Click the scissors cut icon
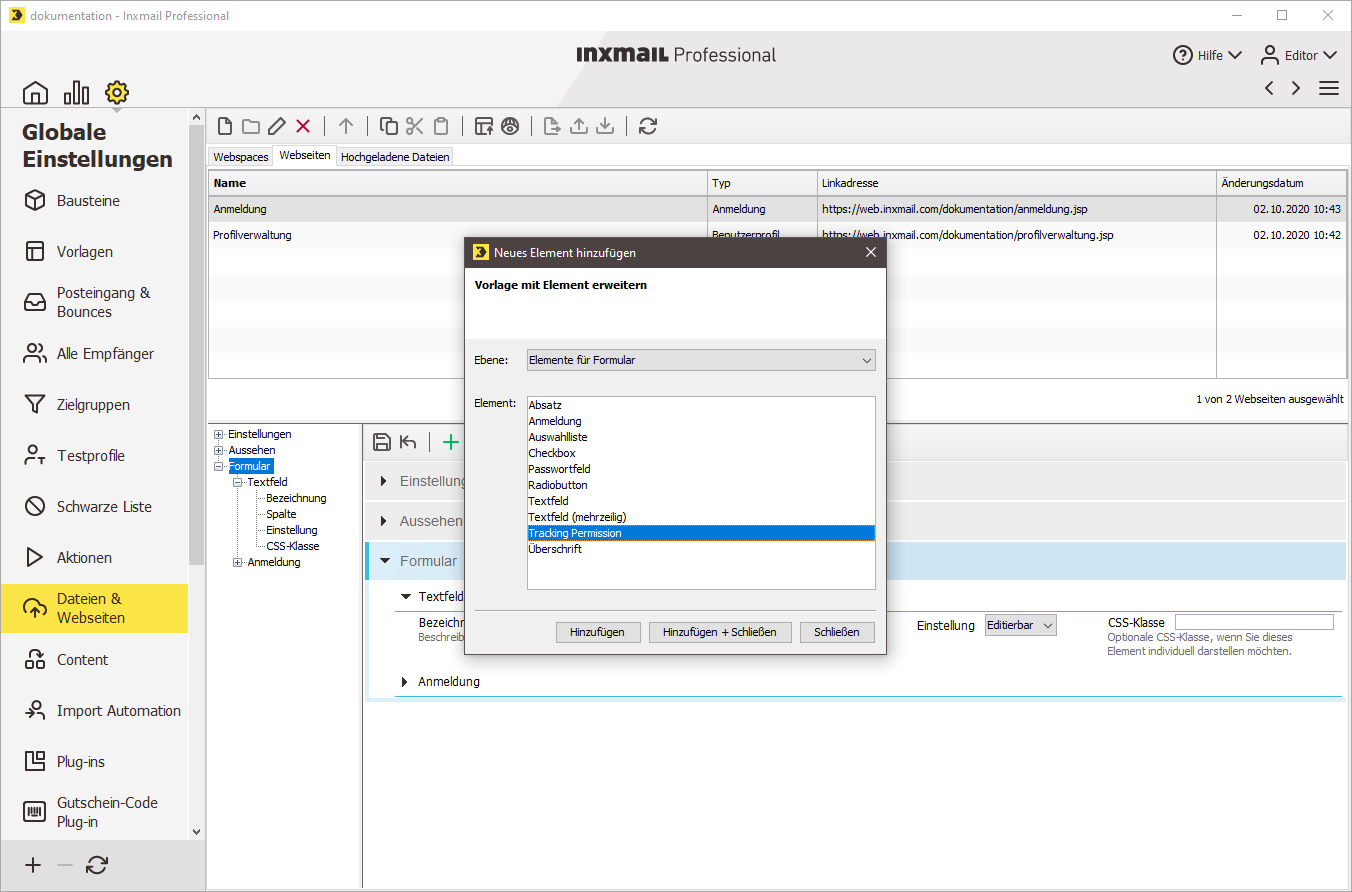 pos(415,126)
